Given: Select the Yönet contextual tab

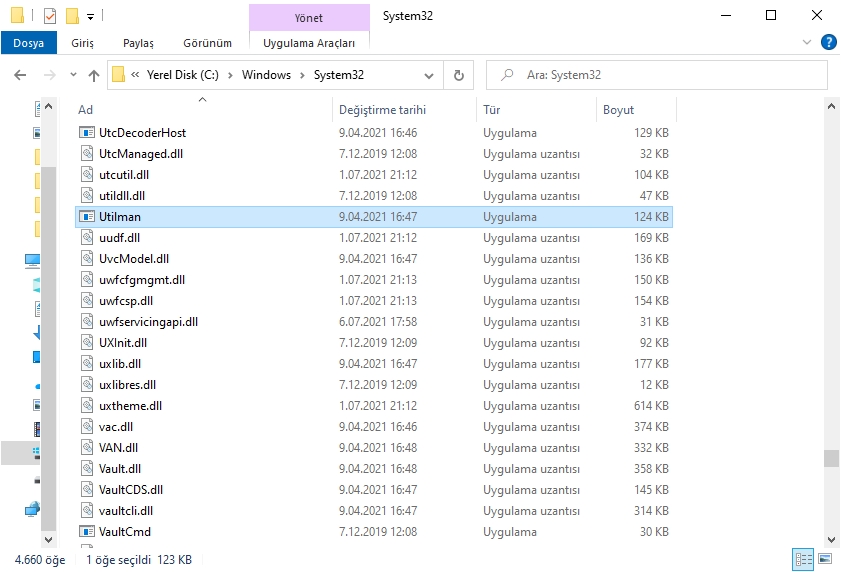Looking at the screenshot, I should [x=309, y=18].
